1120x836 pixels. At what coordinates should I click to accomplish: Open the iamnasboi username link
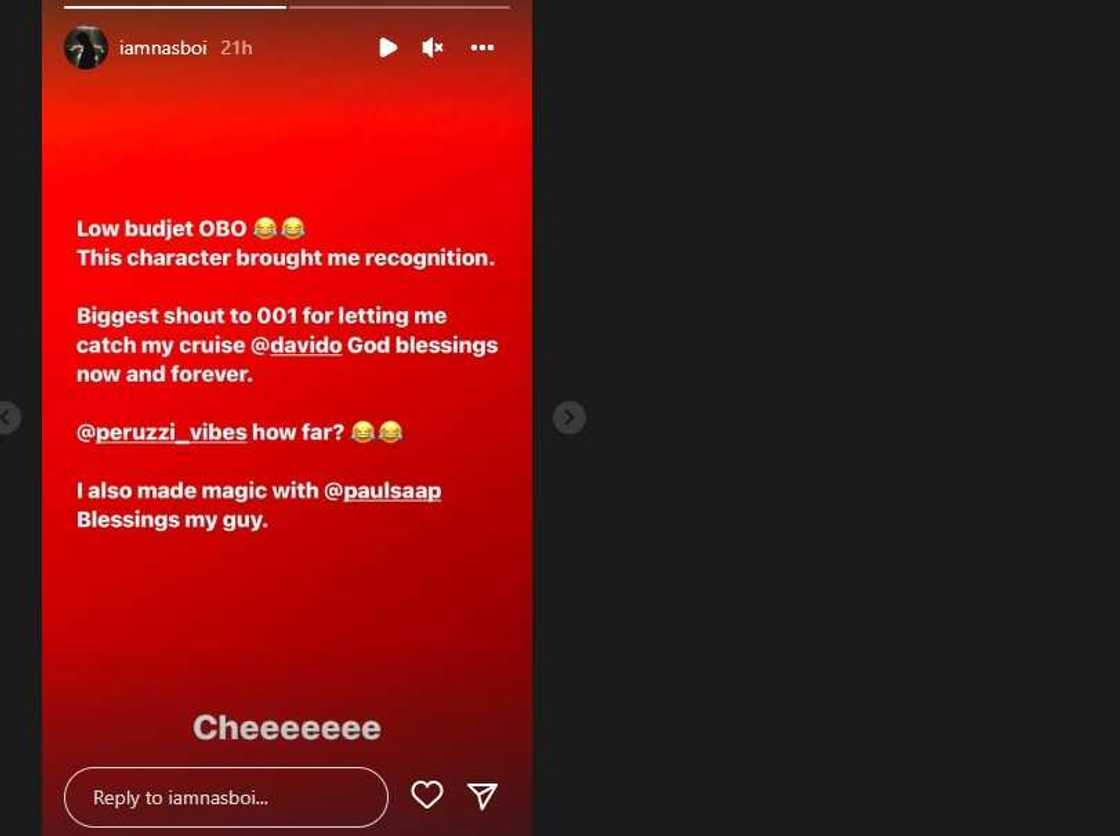163,48
